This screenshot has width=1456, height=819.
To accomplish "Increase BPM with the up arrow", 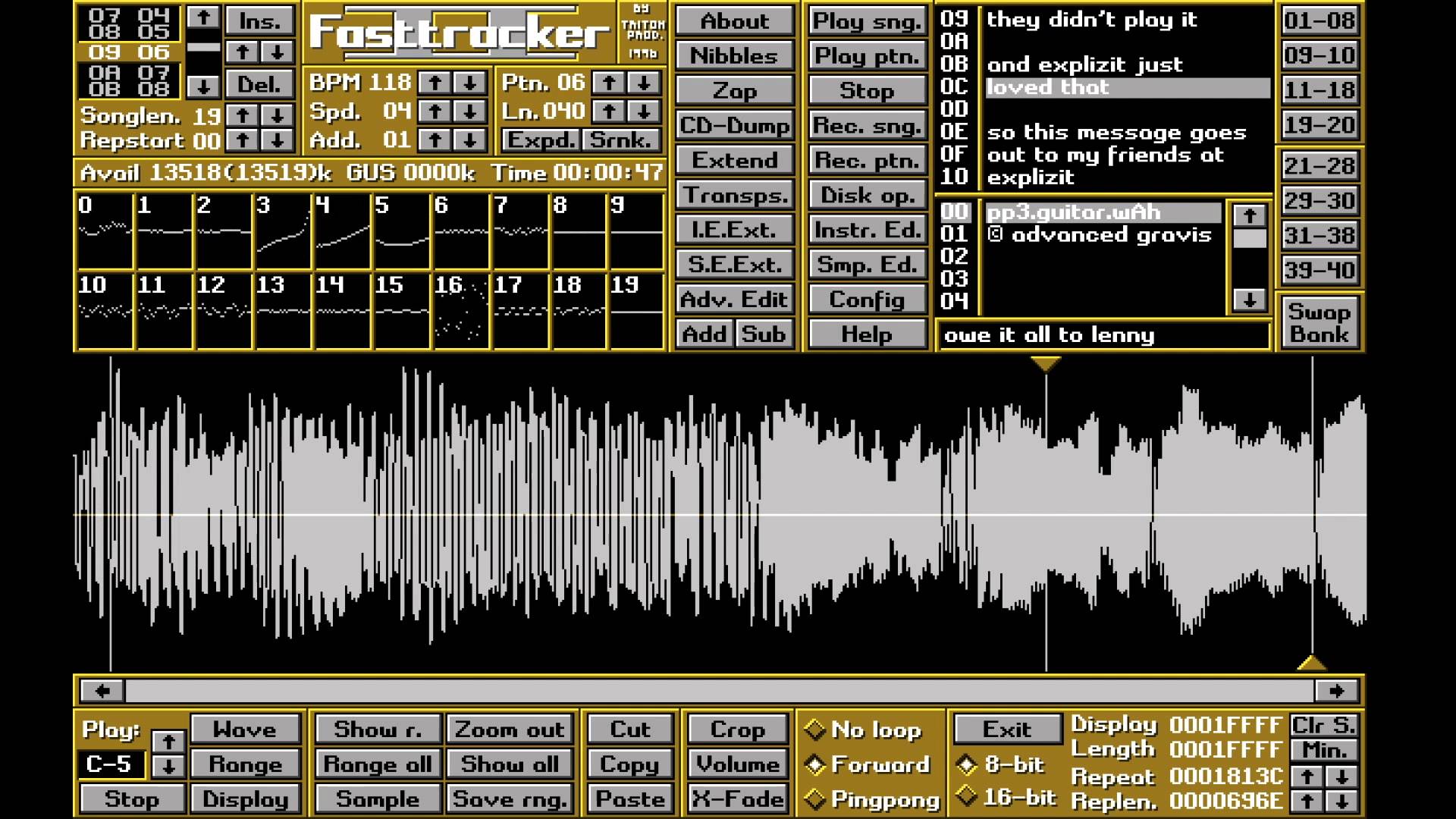I will pos(435,83).
